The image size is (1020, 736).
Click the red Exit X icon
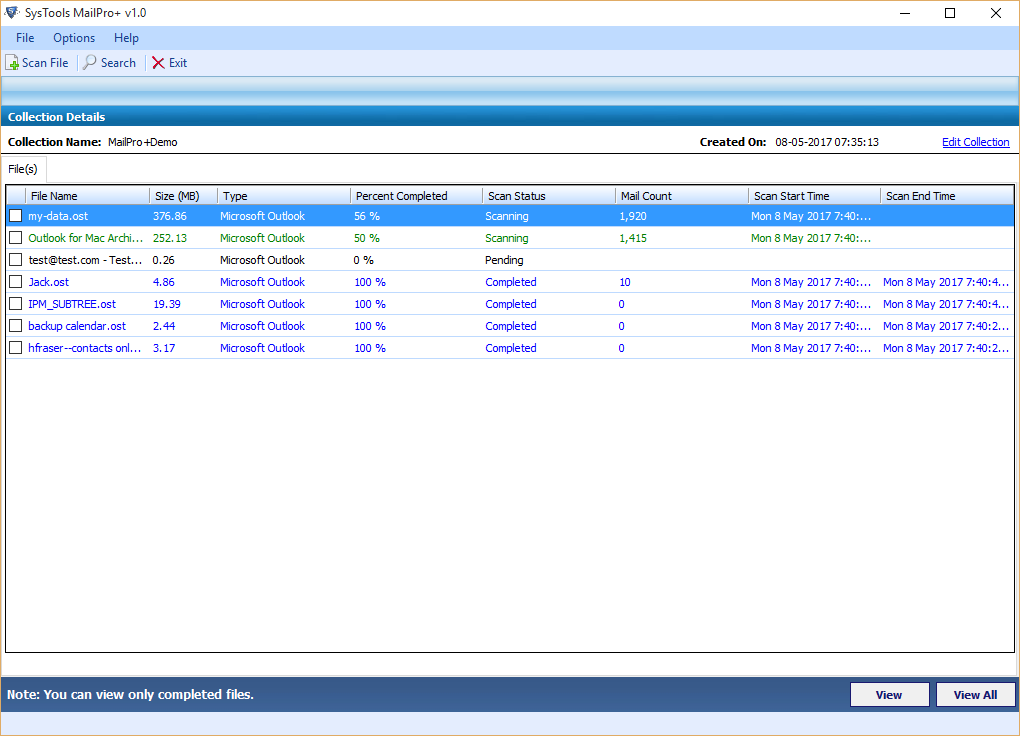click(158, 63)
